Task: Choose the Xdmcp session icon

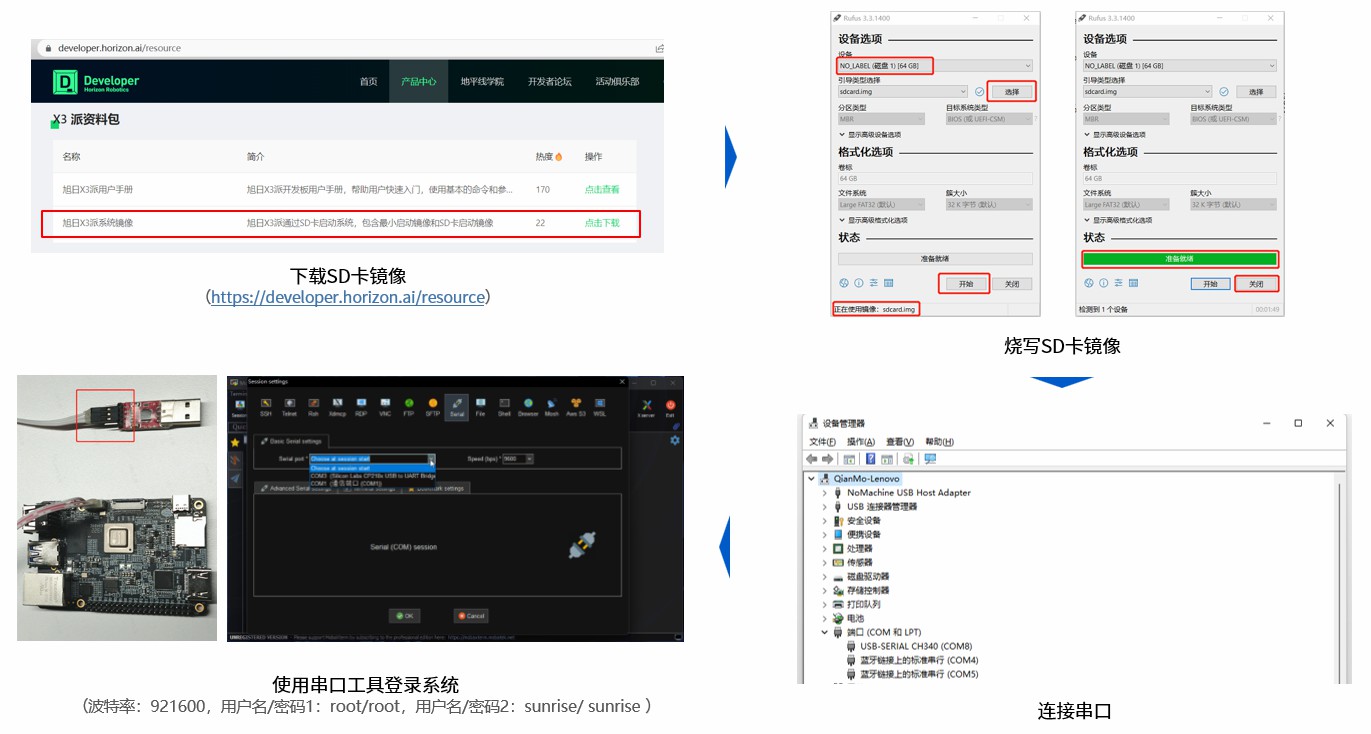Action: click(337, 406)
